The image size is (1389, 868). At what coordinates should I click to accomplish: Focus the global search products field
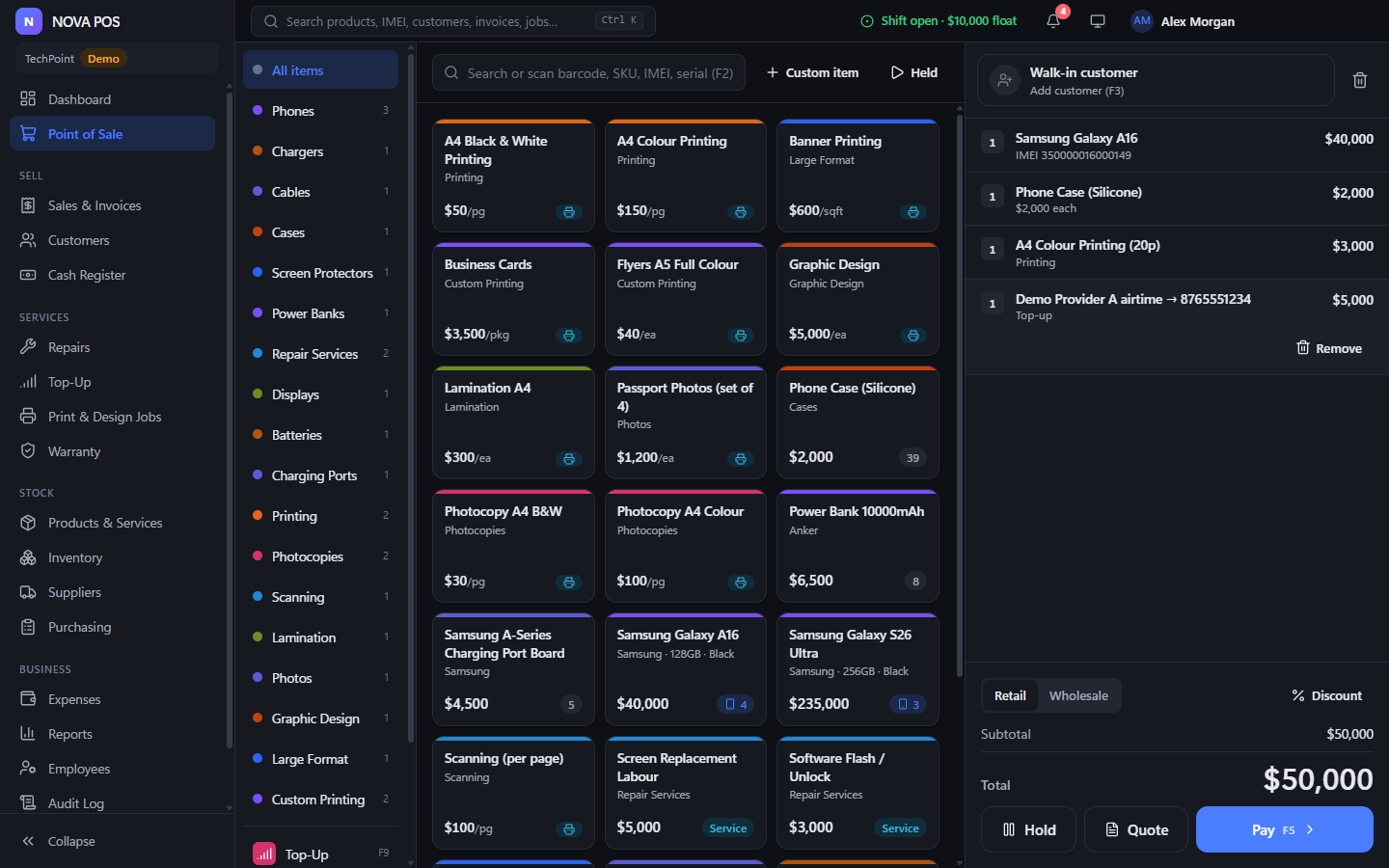coord(453,21)
